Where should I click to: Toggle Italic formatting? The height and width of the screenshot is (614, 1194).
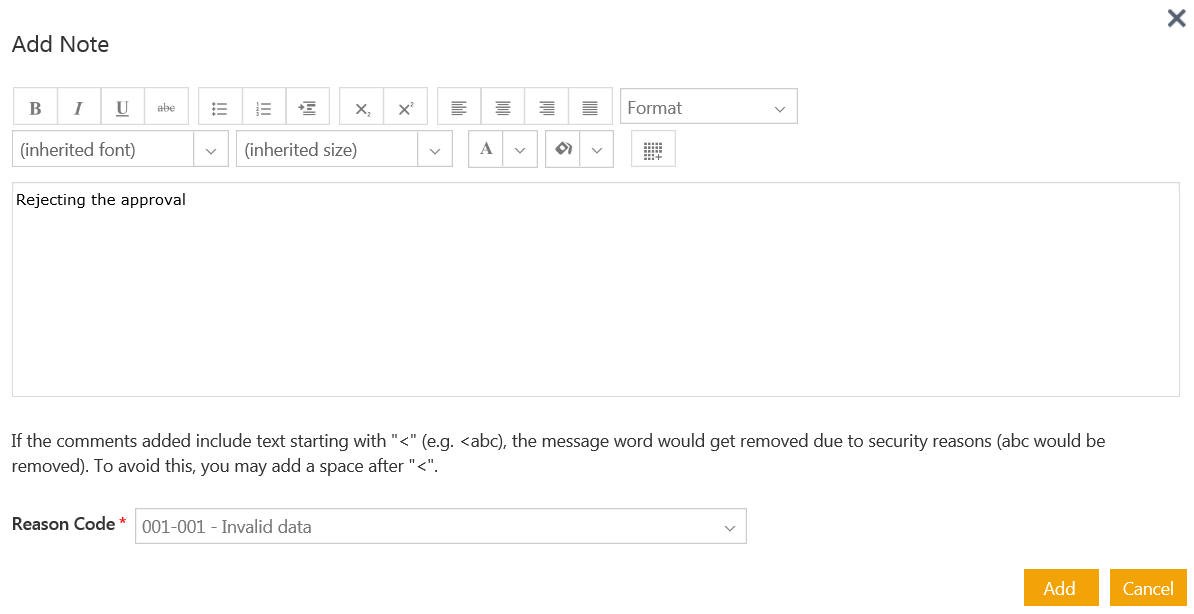tap(79, 108)
